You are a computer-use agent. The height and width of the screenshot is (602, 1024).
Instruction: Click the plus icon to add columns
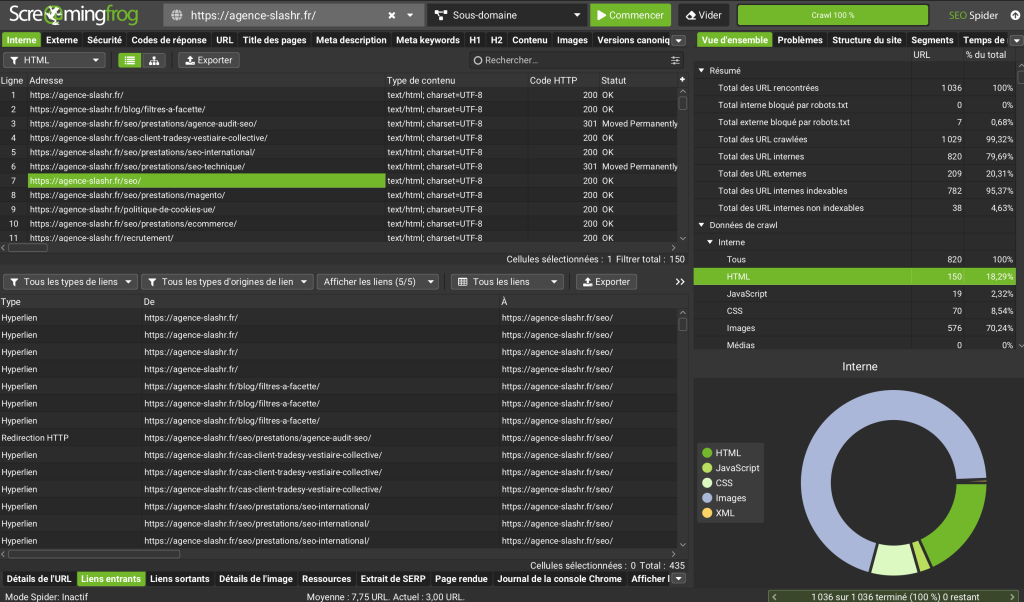tap(682, 80)
